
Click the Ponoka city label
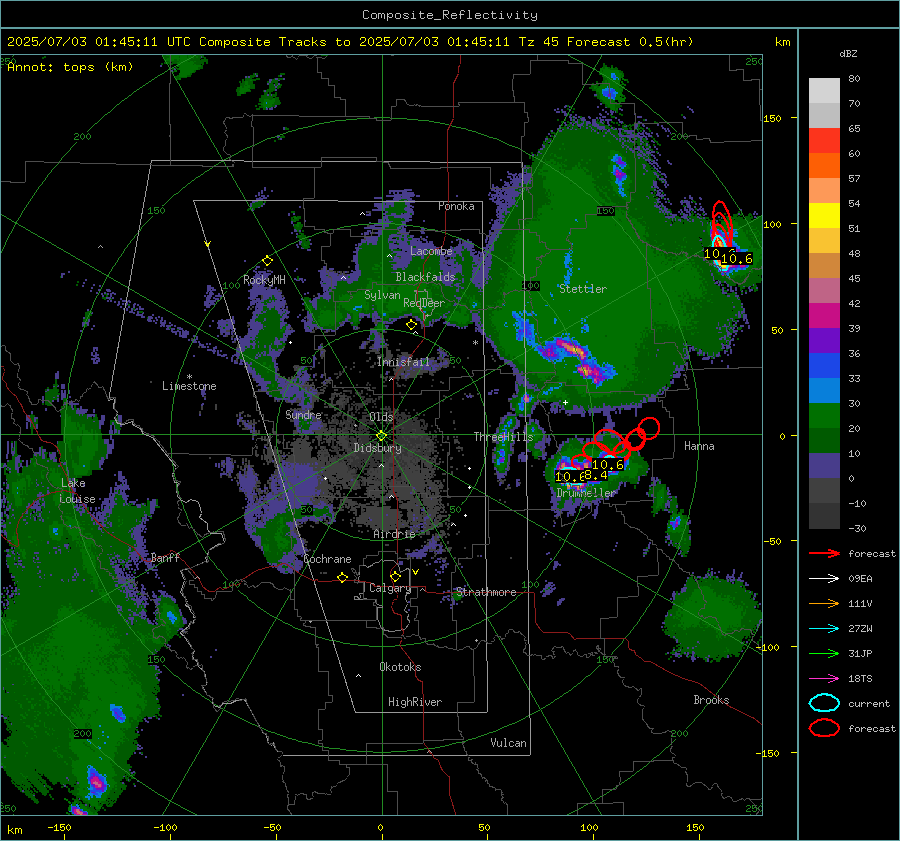pos(456,206)
